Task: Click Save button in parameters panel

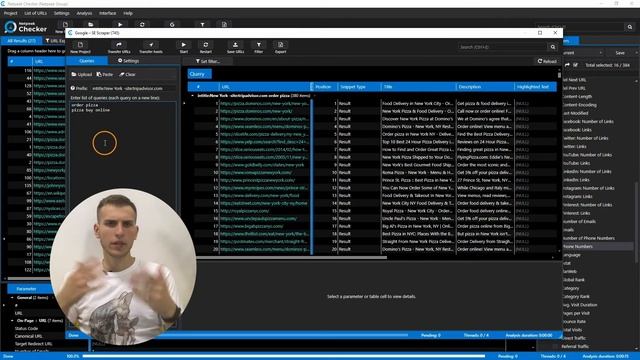Action: pos(620,53)
